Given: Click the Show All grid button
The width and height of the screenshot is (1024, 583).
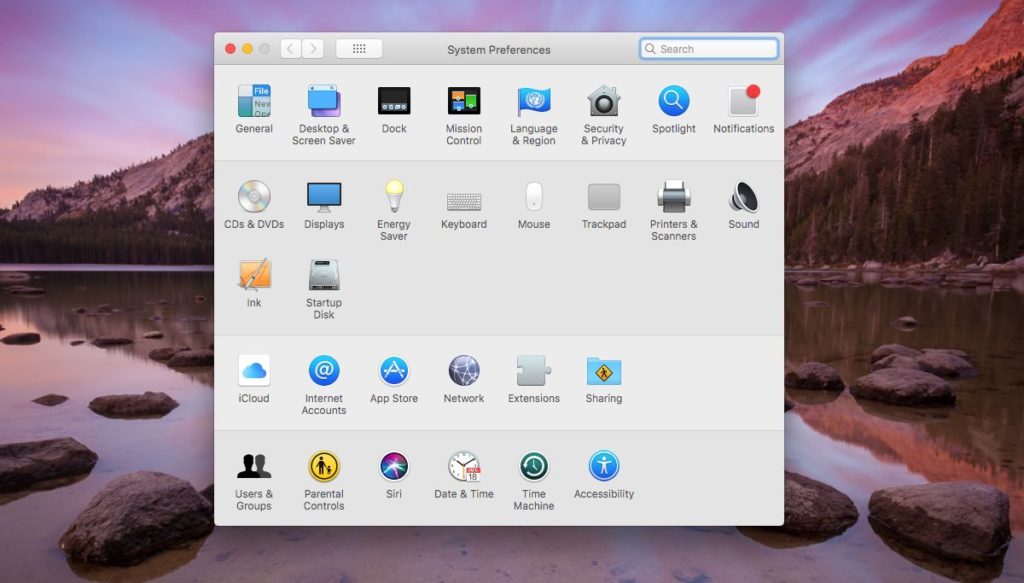Looking at the screenshot, I should [358, 47].
